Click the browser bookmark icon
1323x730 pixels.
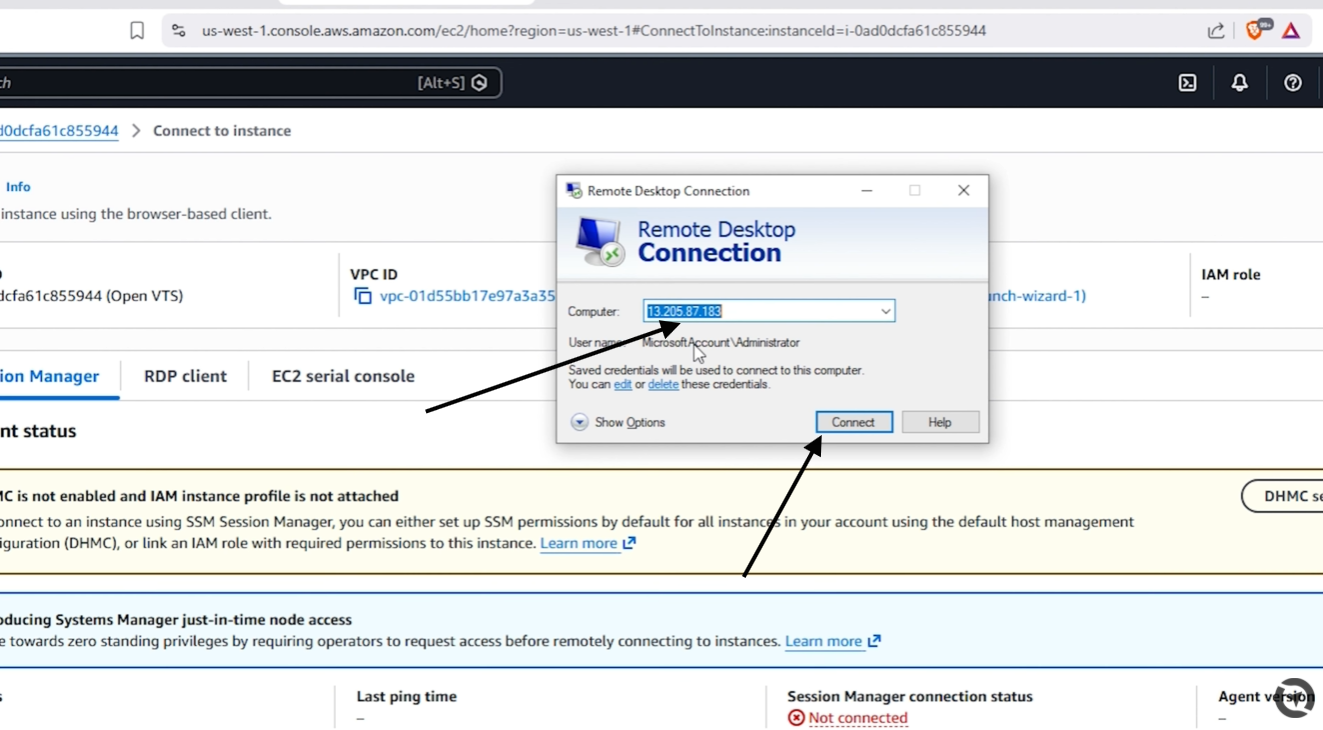tap(137, 31)
